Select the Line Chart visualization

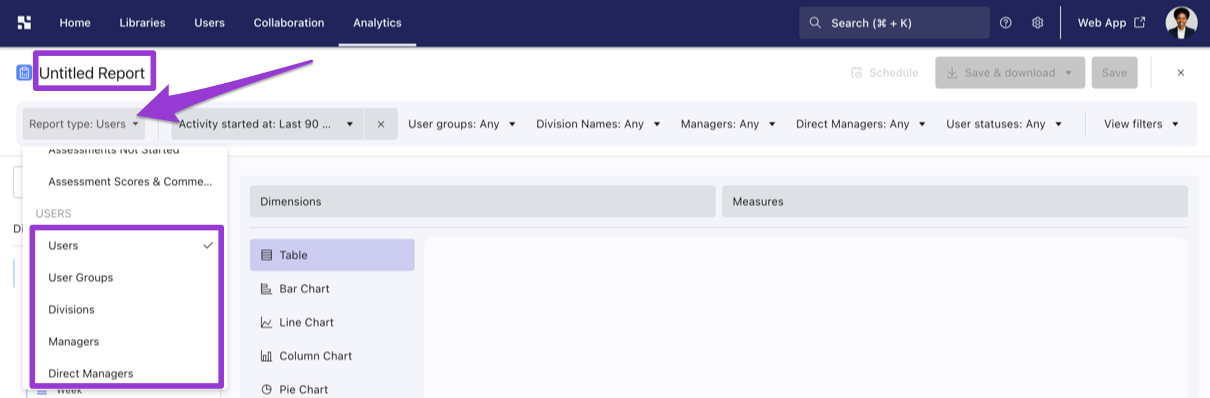point(332,322)
